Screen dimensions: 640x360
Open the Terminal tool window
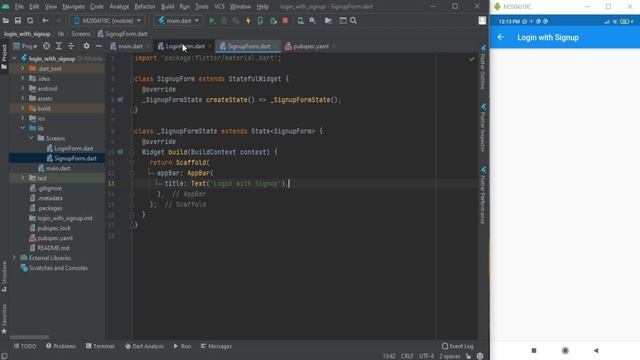(100, 346)
